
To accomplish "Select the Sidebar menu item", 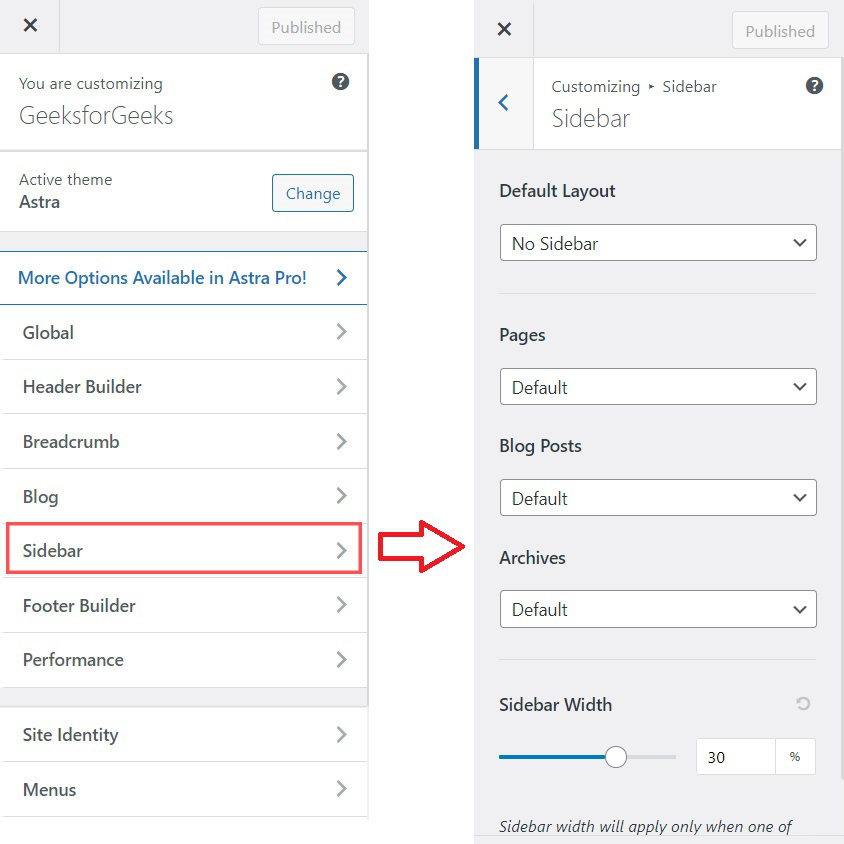I will coord(184,550).
